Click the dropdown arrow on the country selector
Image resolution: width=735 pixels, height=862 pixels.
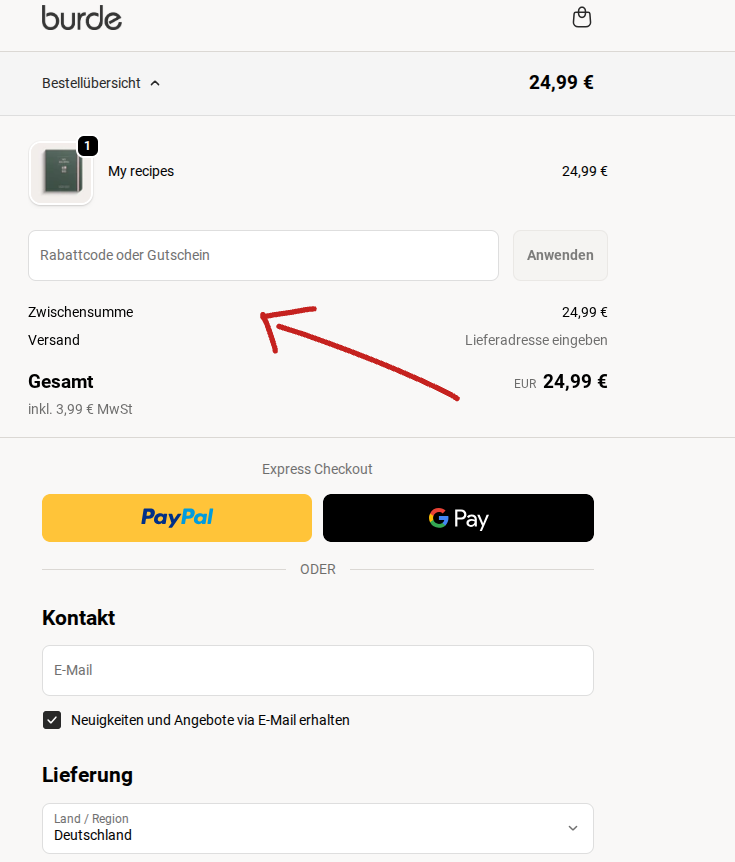pos(572,828)
